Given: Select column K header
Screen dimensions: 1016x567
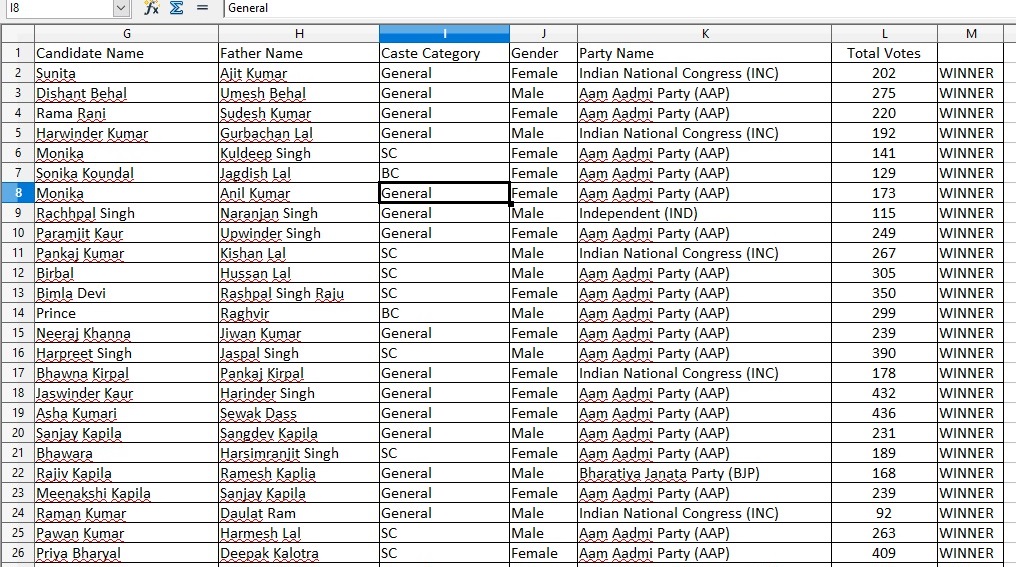Looking at the screenshot, I should coord(704,34).
